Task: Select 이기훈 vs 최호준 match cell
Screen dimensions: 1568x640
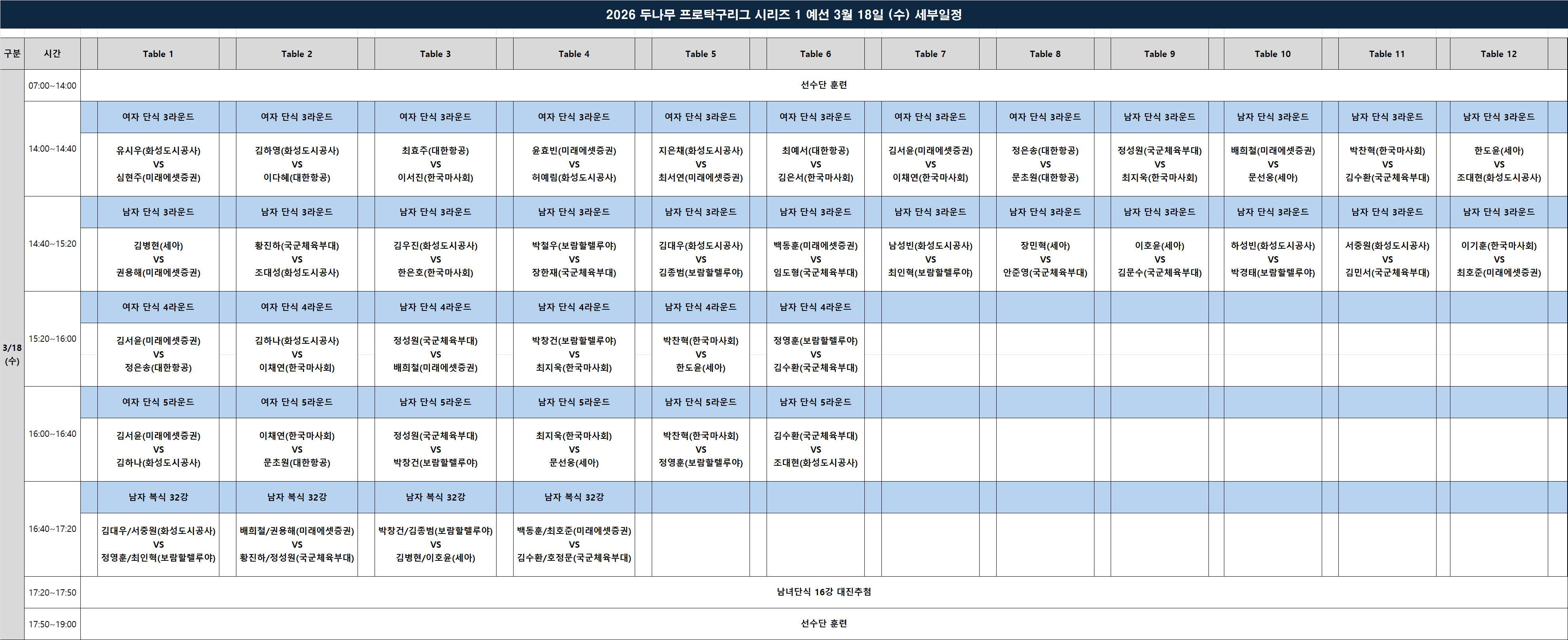Action: click(1498, 259)
